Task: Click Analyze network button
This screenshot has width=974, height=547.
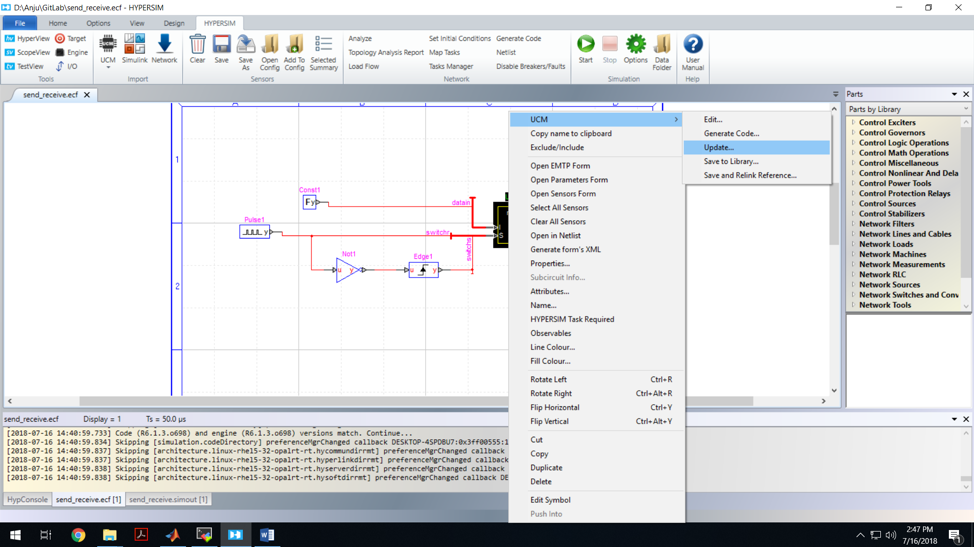Action: tap(360, 38)
